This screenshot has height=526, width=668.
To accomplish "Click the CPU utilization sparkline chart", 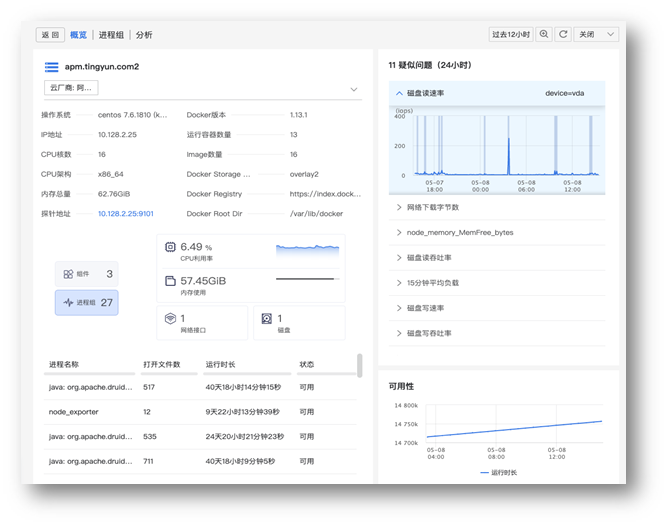I will 308,250.
